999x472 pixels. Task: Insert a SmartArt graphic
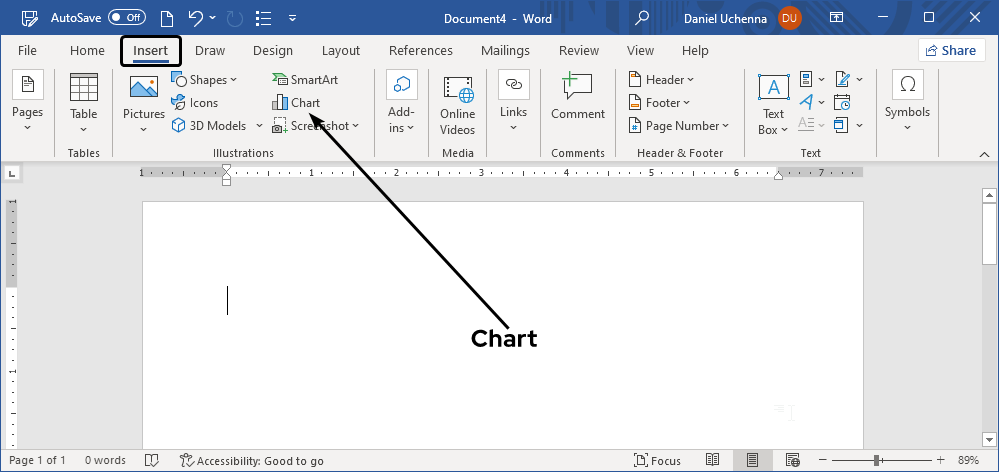(305, 80)
